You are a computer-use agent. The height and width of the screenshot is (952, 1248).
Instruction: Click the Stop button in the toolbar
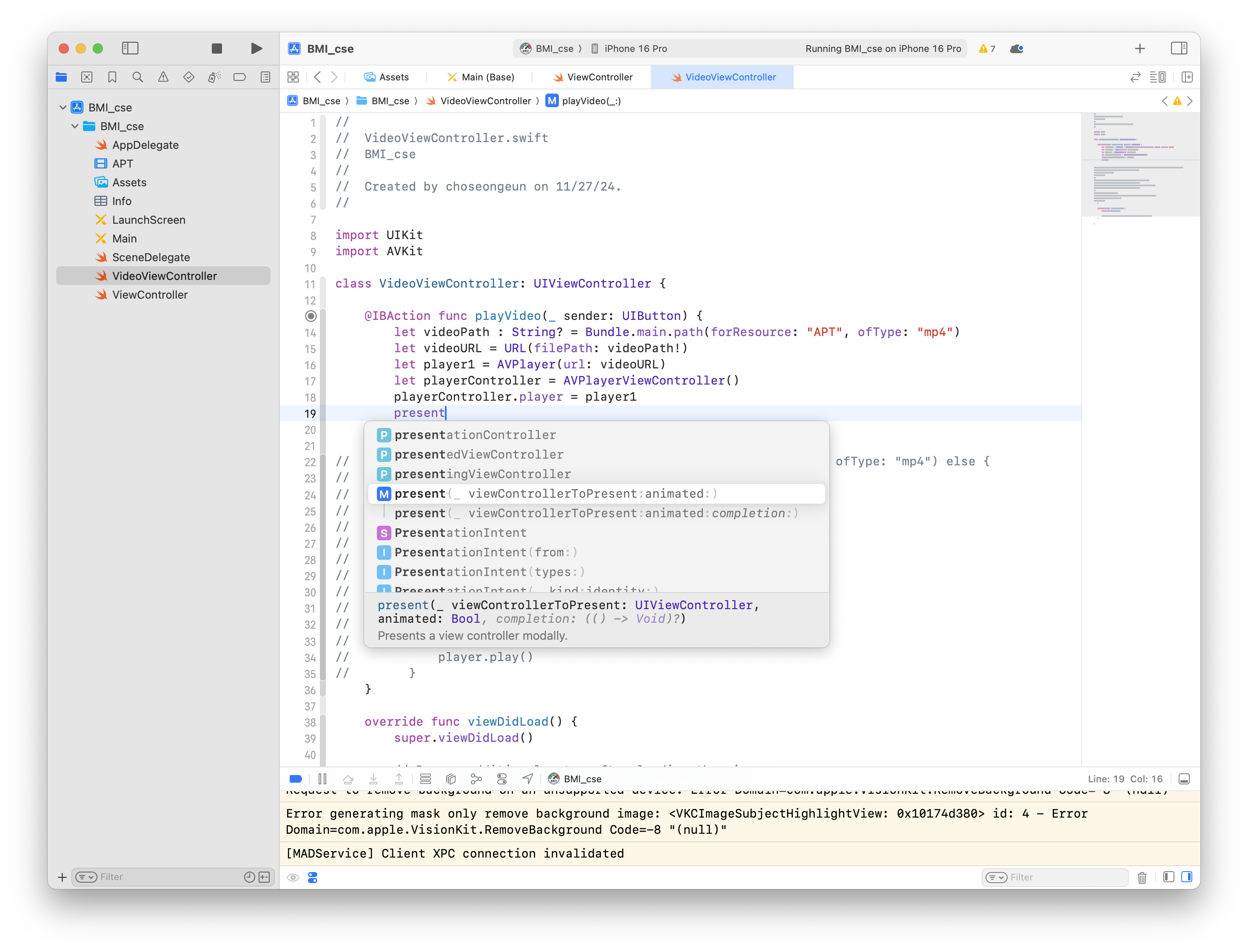[217, 49]
